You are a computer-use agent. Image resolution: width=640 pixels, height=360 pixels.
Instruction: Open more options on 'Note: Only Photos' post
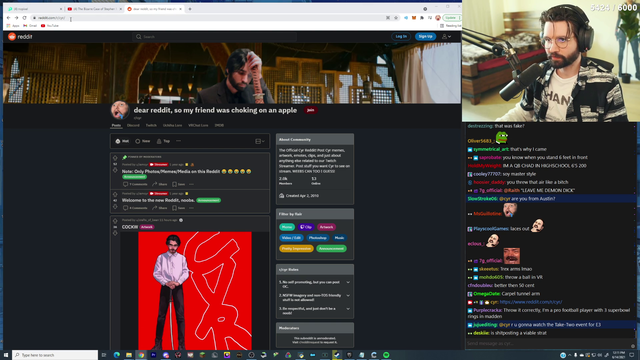pyautogui.click(x=191, y=184)
